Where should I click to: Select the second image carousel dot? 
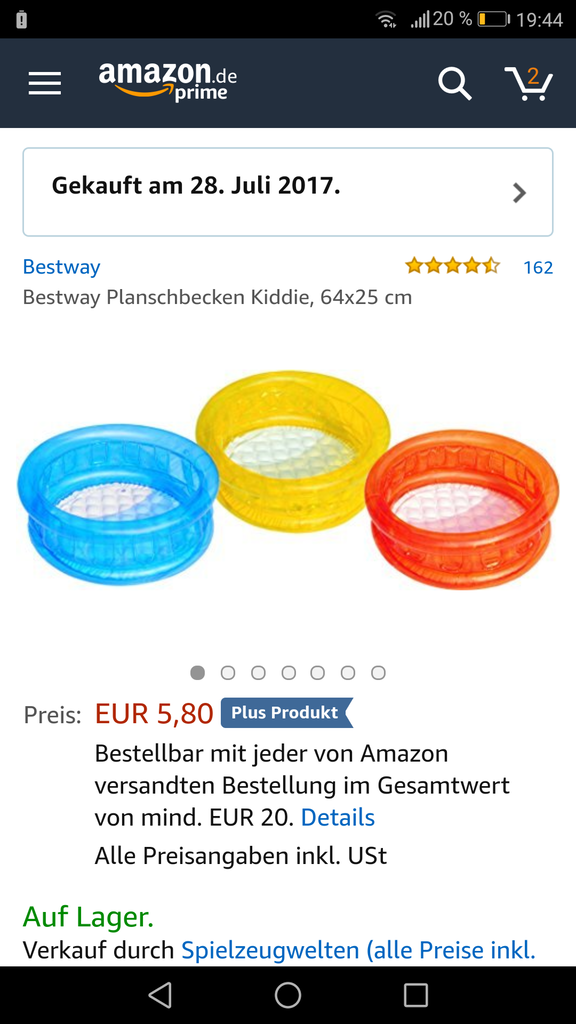[228, 673]
